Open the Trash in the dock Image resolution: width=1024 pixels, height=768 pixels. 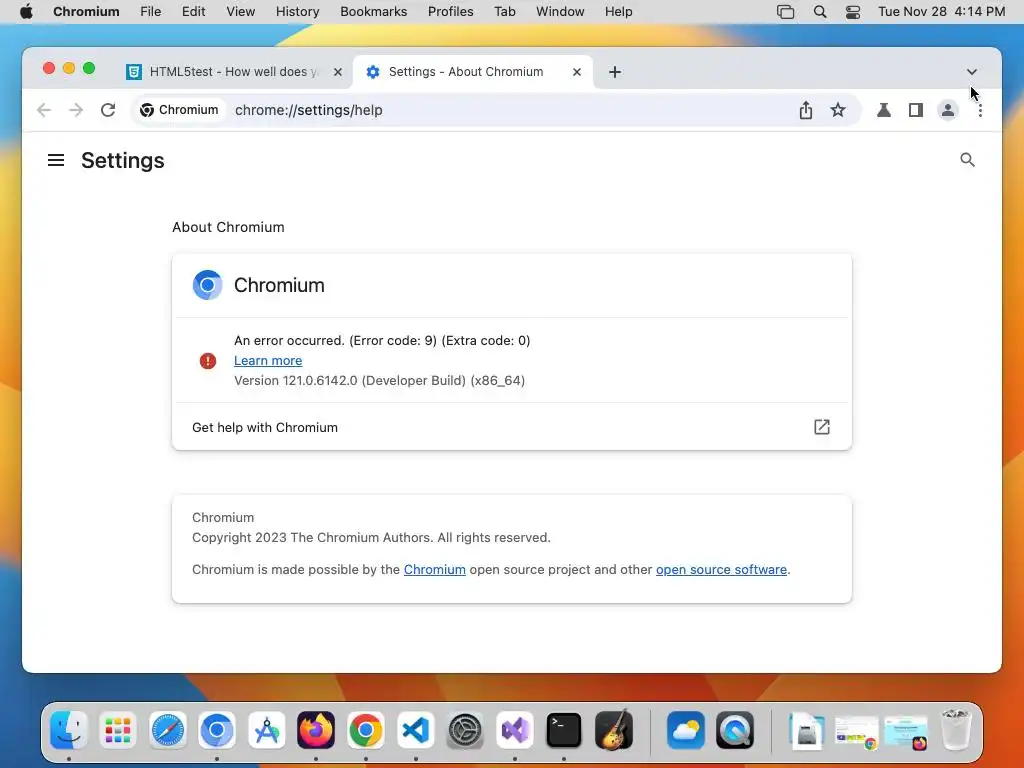coord(956,729)
